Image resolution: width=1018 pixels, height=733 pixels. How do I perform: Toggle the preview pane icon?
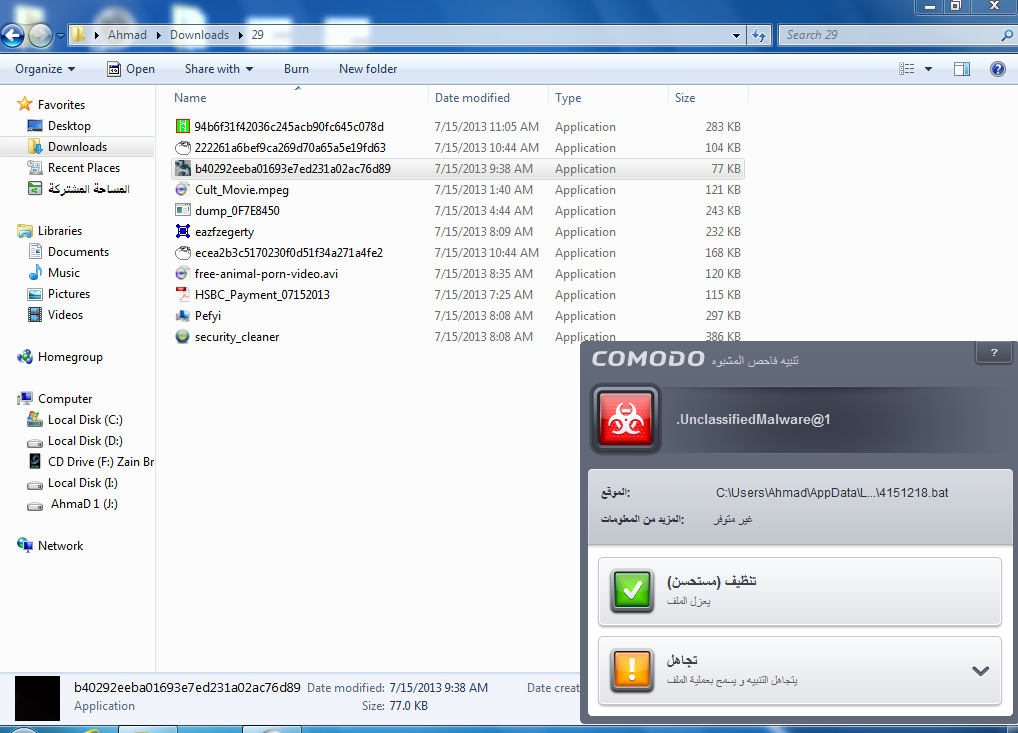962,69
